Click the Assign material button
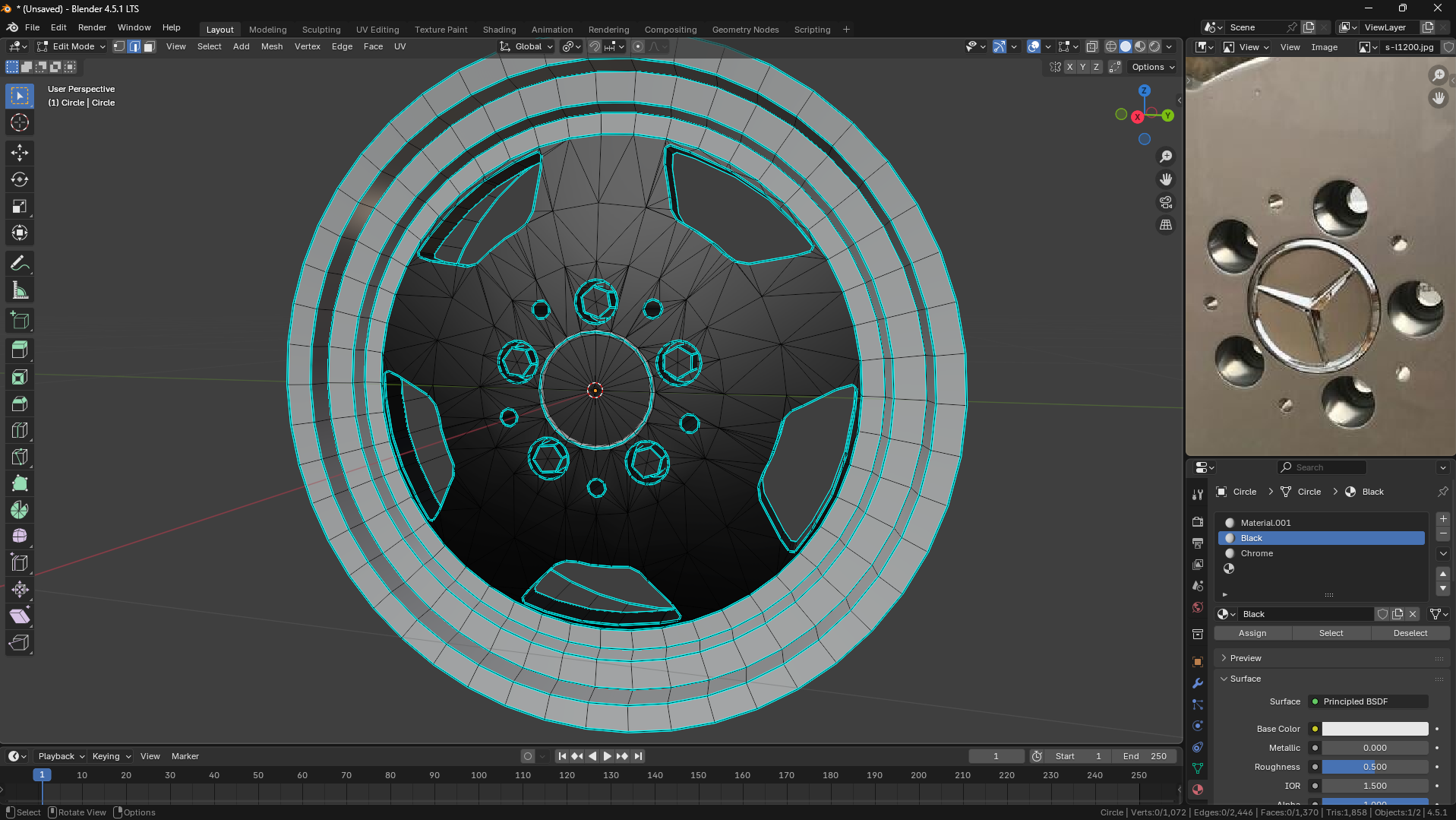 (x=1252, y=633)
